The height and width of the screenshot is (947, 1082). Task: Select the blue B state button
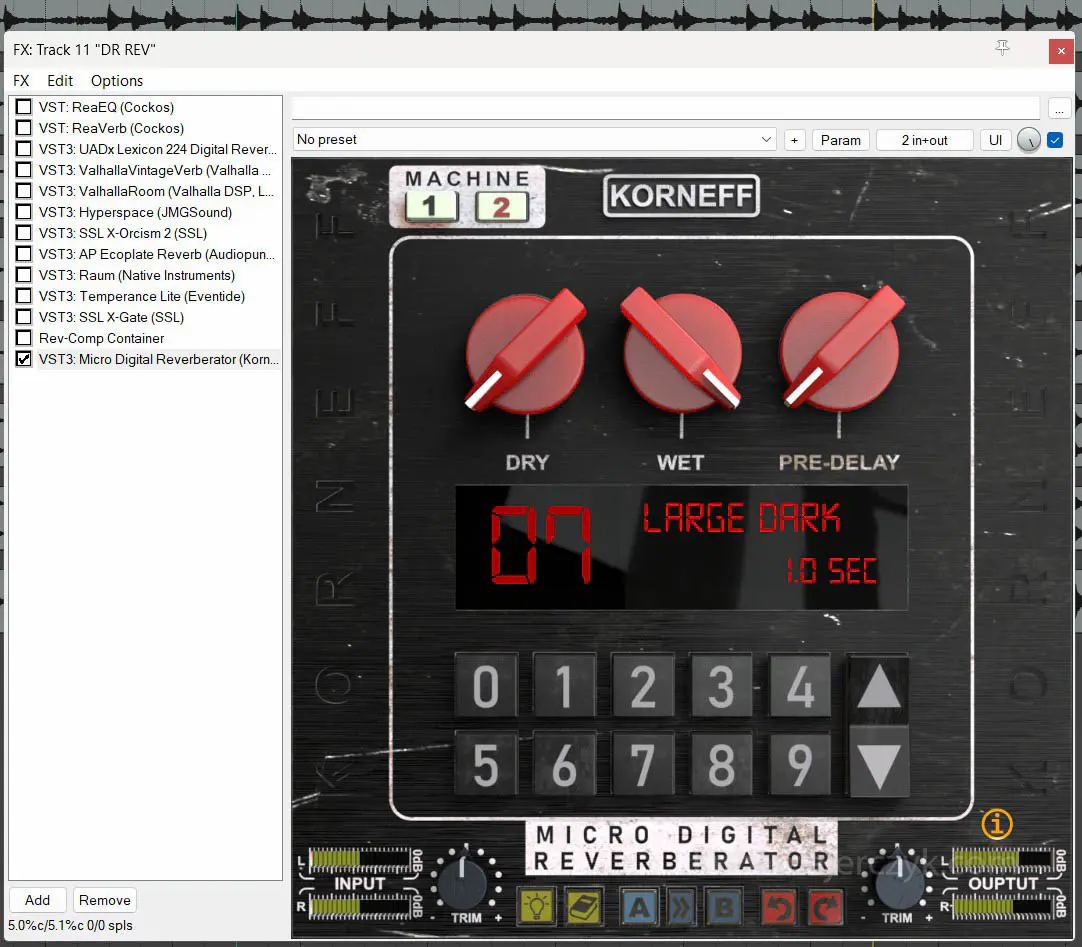(x=723, y=906)
